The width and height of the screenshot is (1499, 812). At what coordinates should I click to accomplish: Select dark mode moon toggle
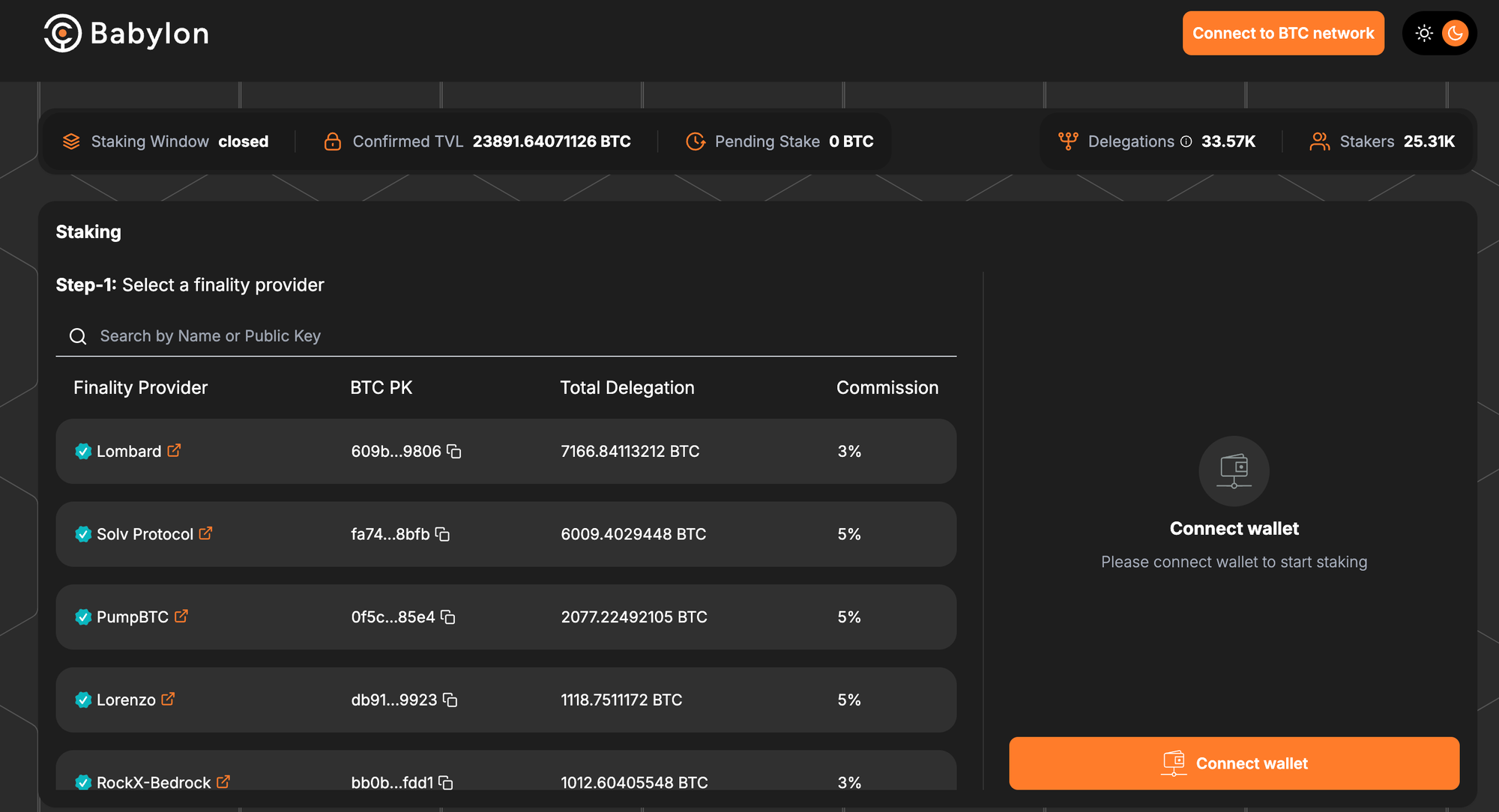point(1455,33)
